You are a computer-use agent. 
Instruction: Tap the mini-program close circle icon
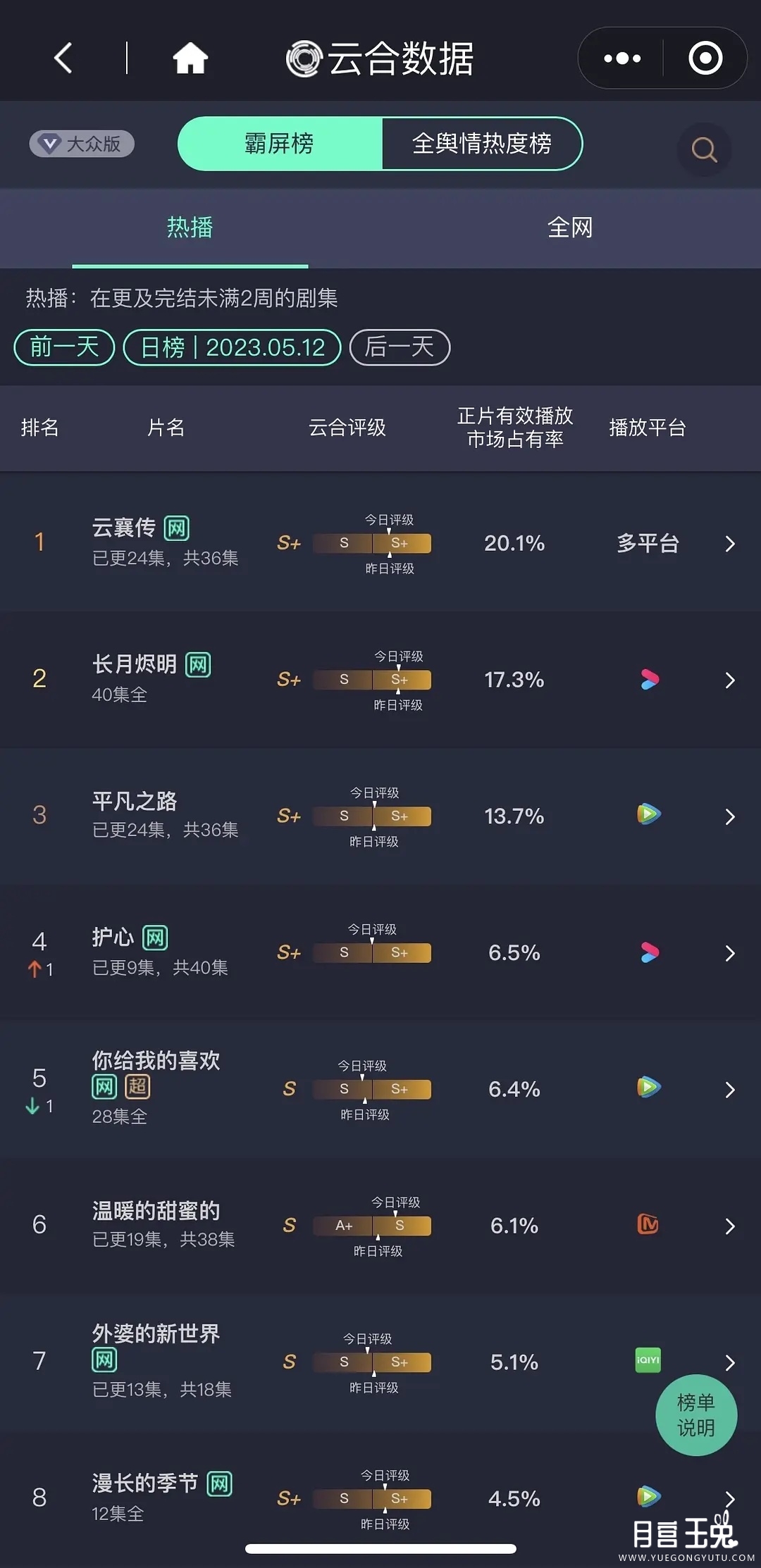click(705, 58)
